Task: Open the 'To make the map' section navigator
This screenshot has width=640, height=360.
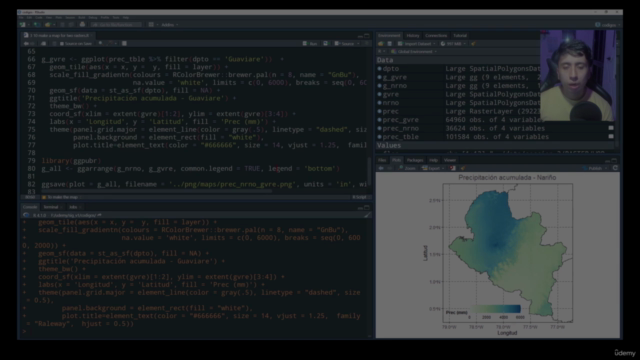Action: point(61,197)
